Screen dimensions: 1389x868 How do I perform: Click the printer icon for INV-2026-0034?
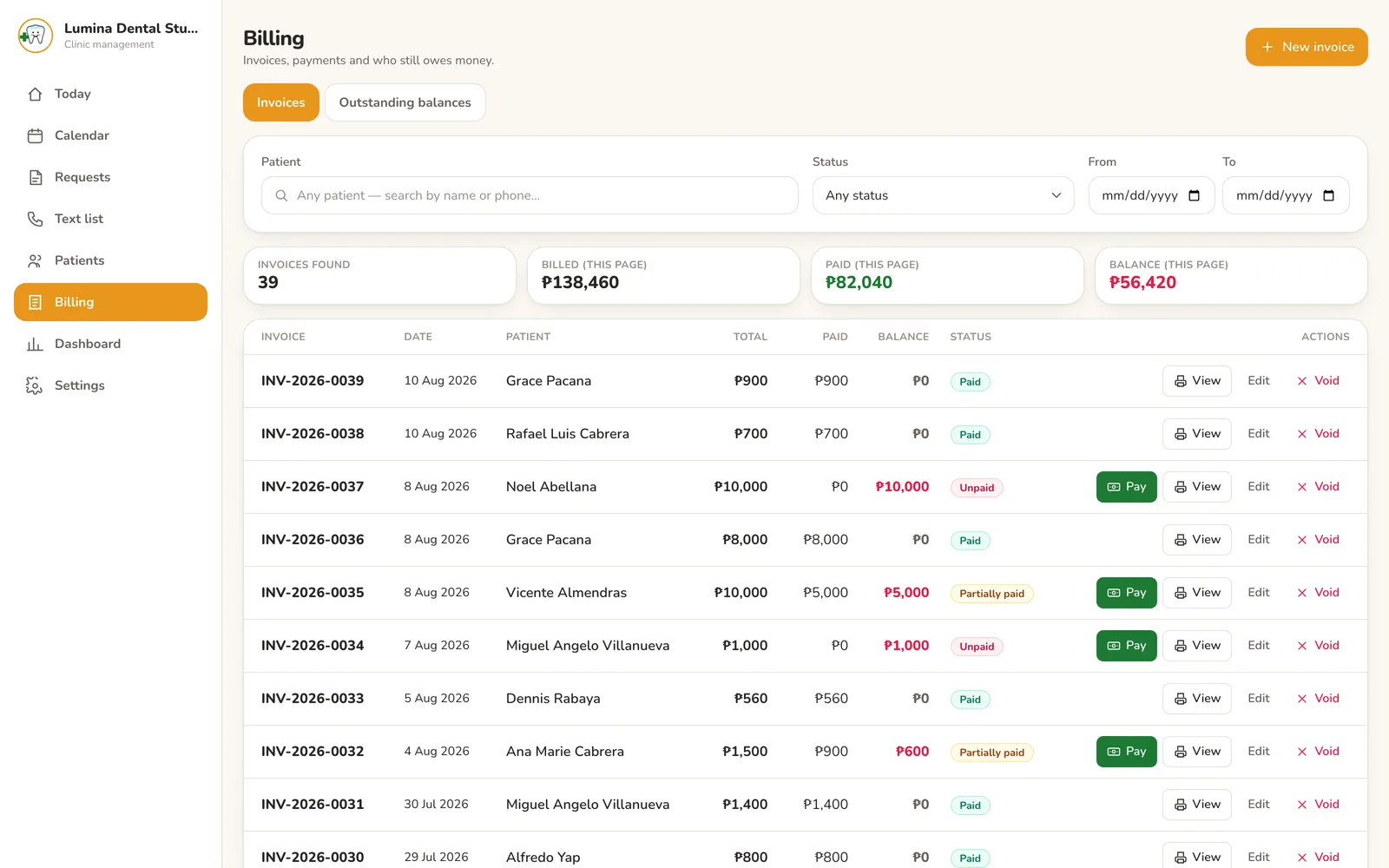pyautogui.click(x=1181, y=646)
